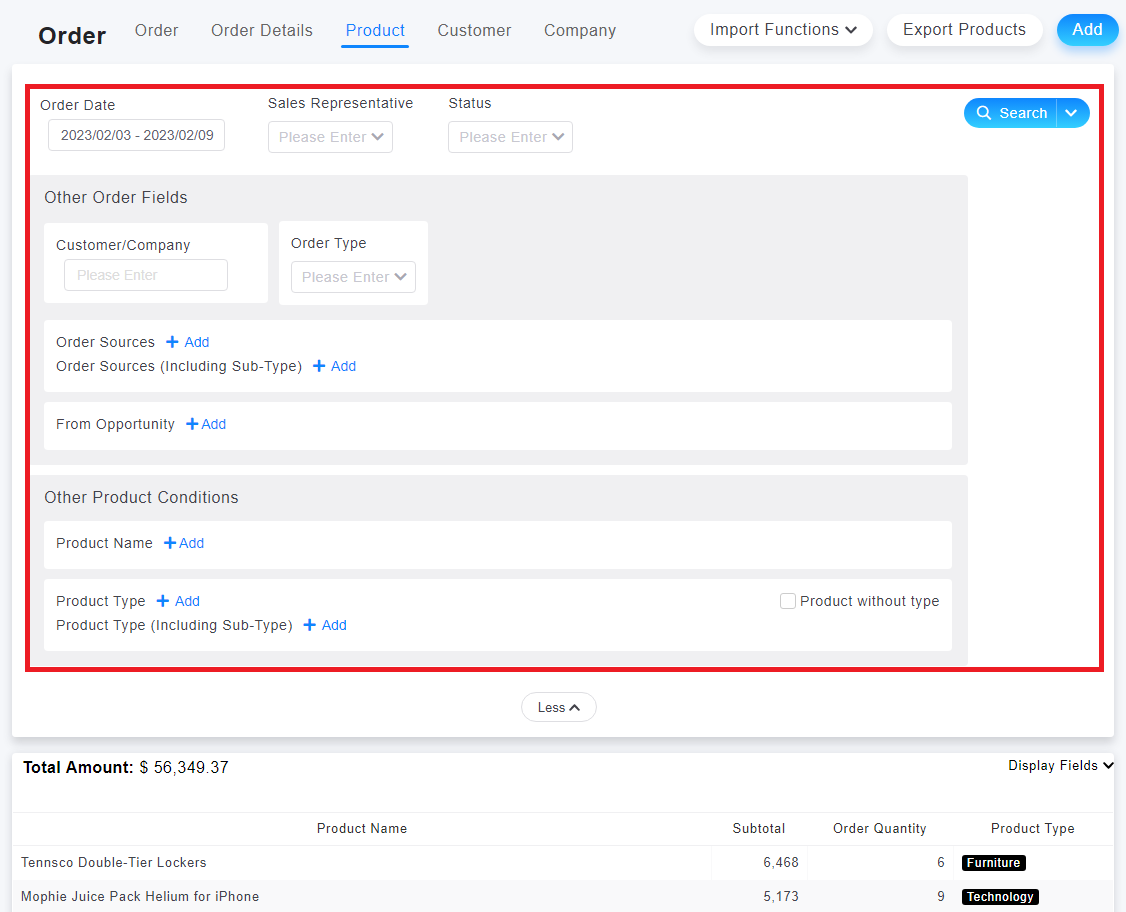
Task: Go to the Customer tab
Action: 474,30
